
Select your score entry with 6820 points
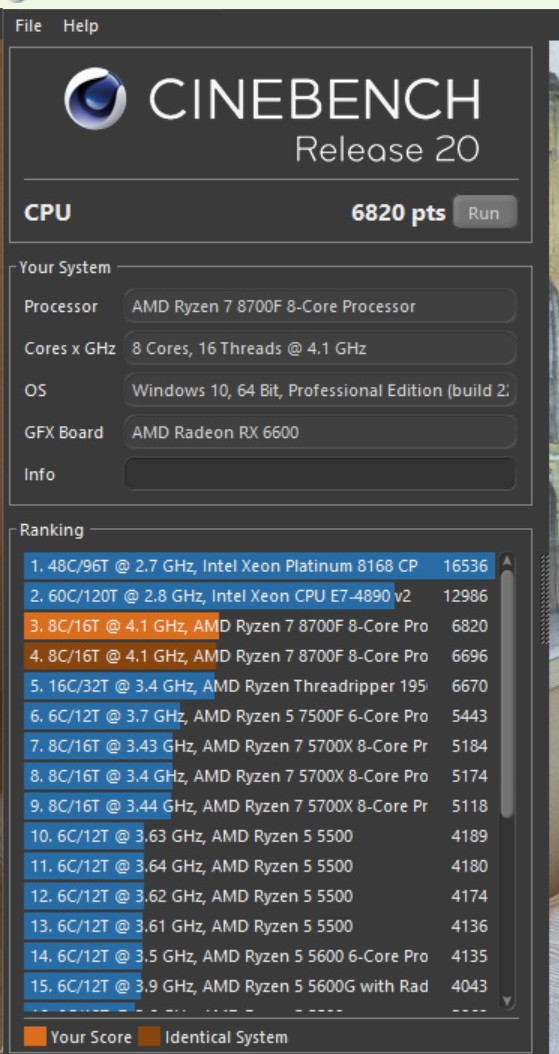click(259, 626)
